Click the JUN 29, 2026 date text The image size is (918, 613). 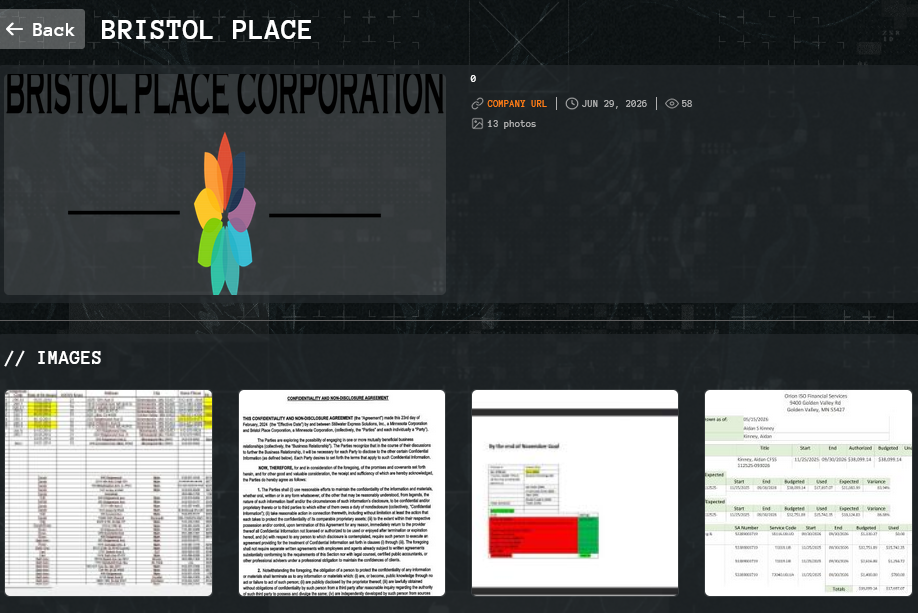(x=614, y=104)
